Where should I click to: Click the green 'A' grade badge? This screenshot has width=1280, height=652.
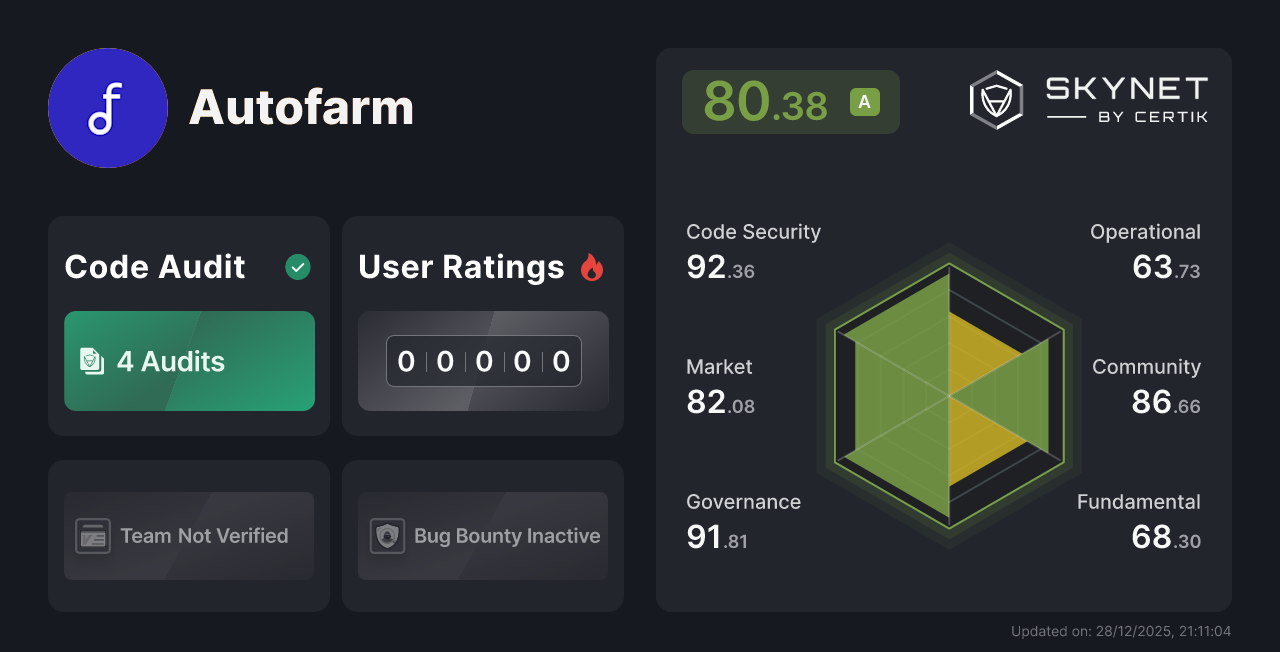click(864, 101)
